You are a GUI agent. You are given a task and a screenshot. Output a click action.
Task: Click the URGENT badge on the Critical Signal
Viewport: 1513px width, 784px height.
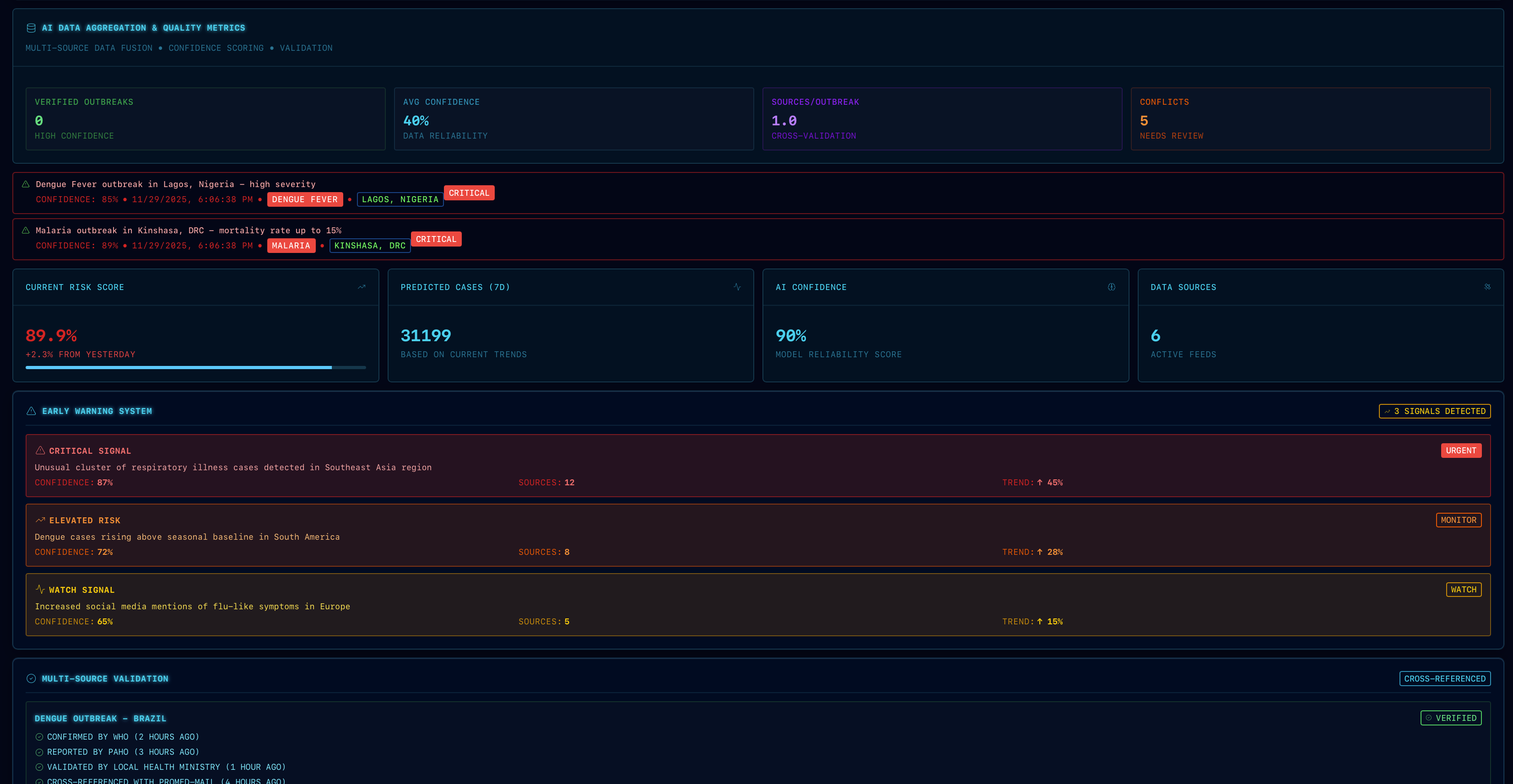[x=1461, y=450]
